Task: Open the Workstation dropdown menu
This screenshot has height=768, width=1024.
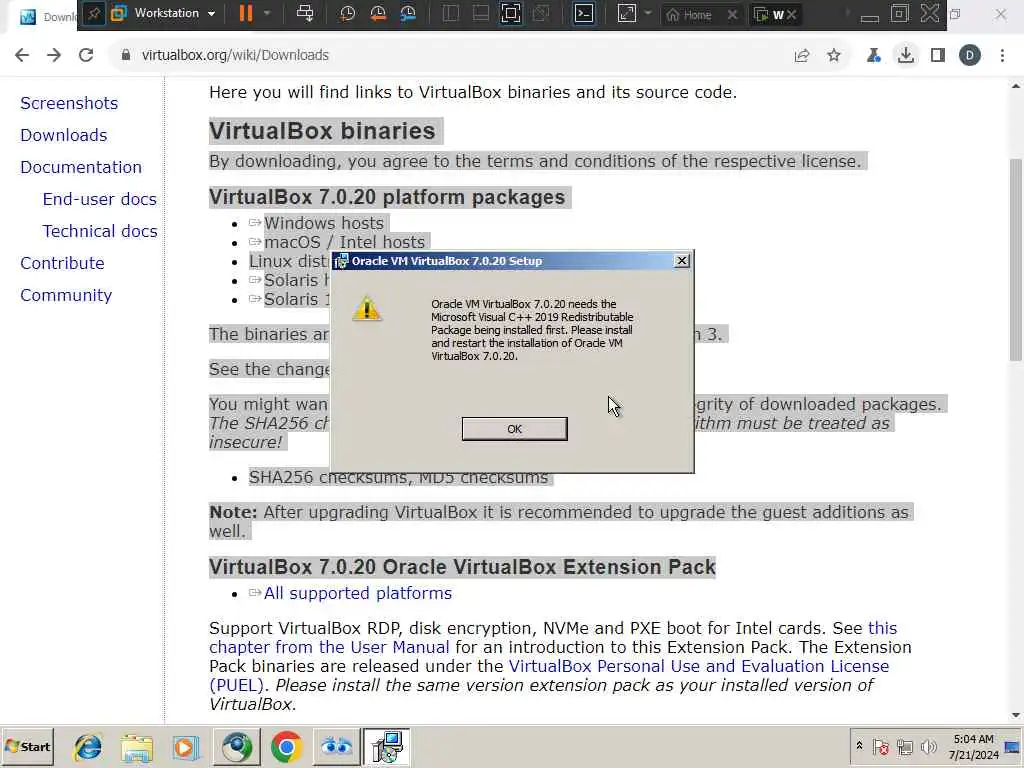Action: [164, 13]
